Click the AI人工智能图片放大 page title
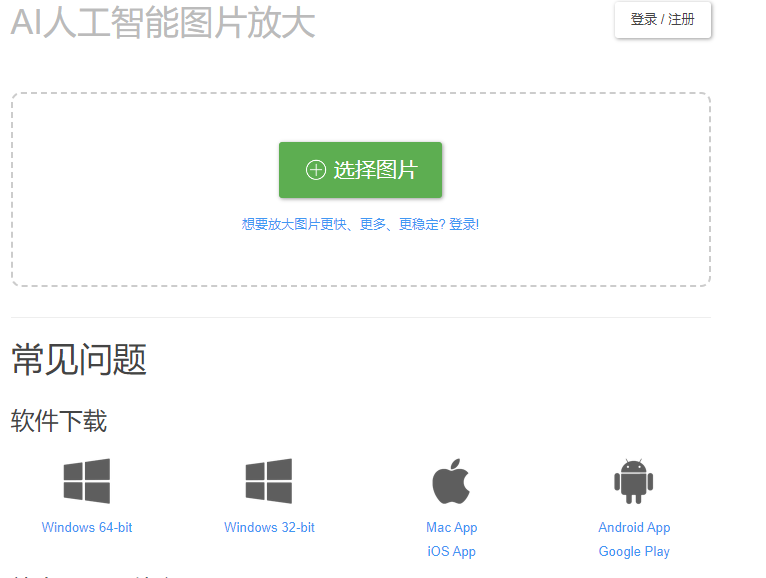Image resolution: width=766 pixels, height=578 pixels. (x=163, y=22)
